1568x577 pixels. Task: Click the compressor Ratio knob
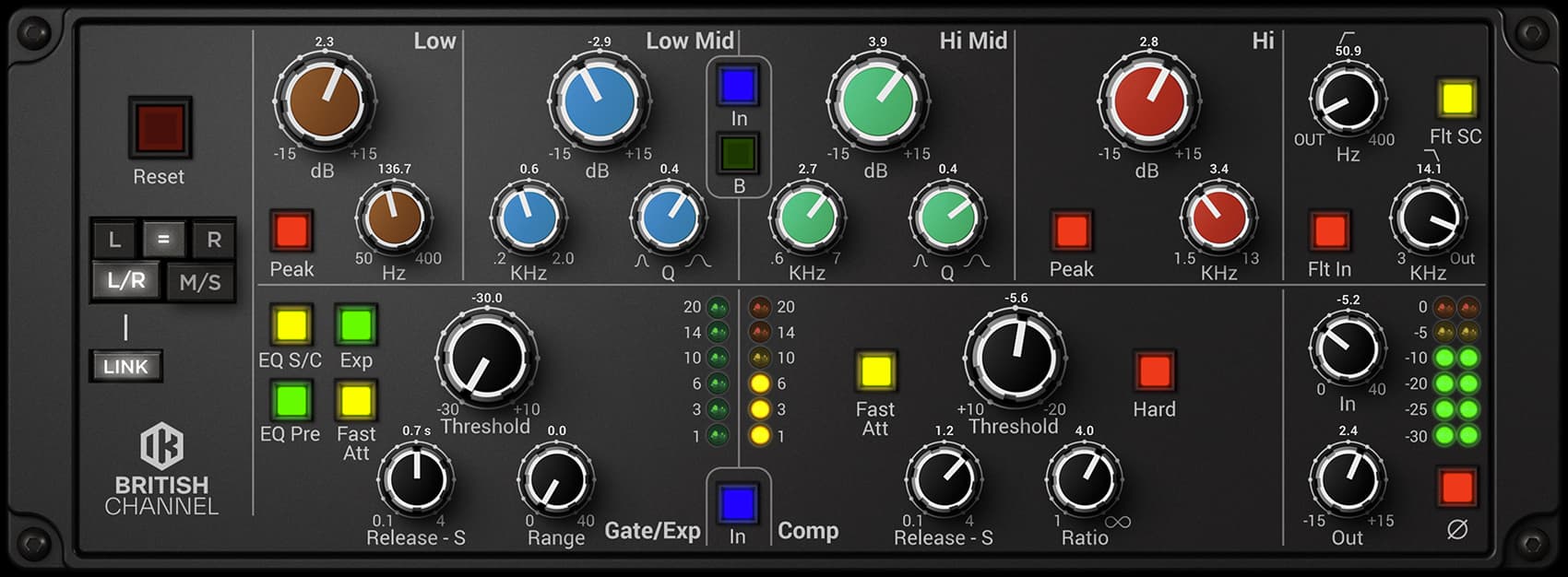(x=1083, y=480)
